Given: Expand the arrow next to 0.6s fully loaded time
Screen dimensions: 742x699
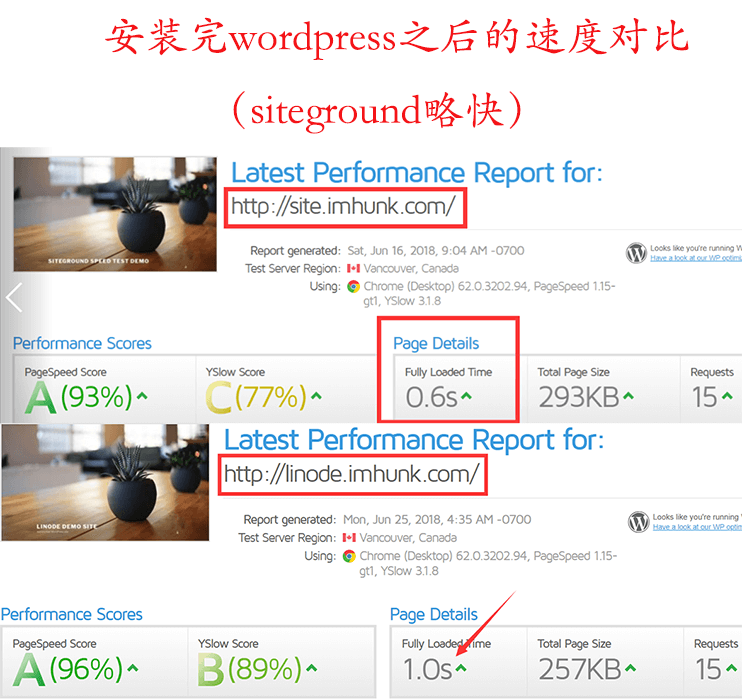Looking at the screenshot, I should coord(467,396).
